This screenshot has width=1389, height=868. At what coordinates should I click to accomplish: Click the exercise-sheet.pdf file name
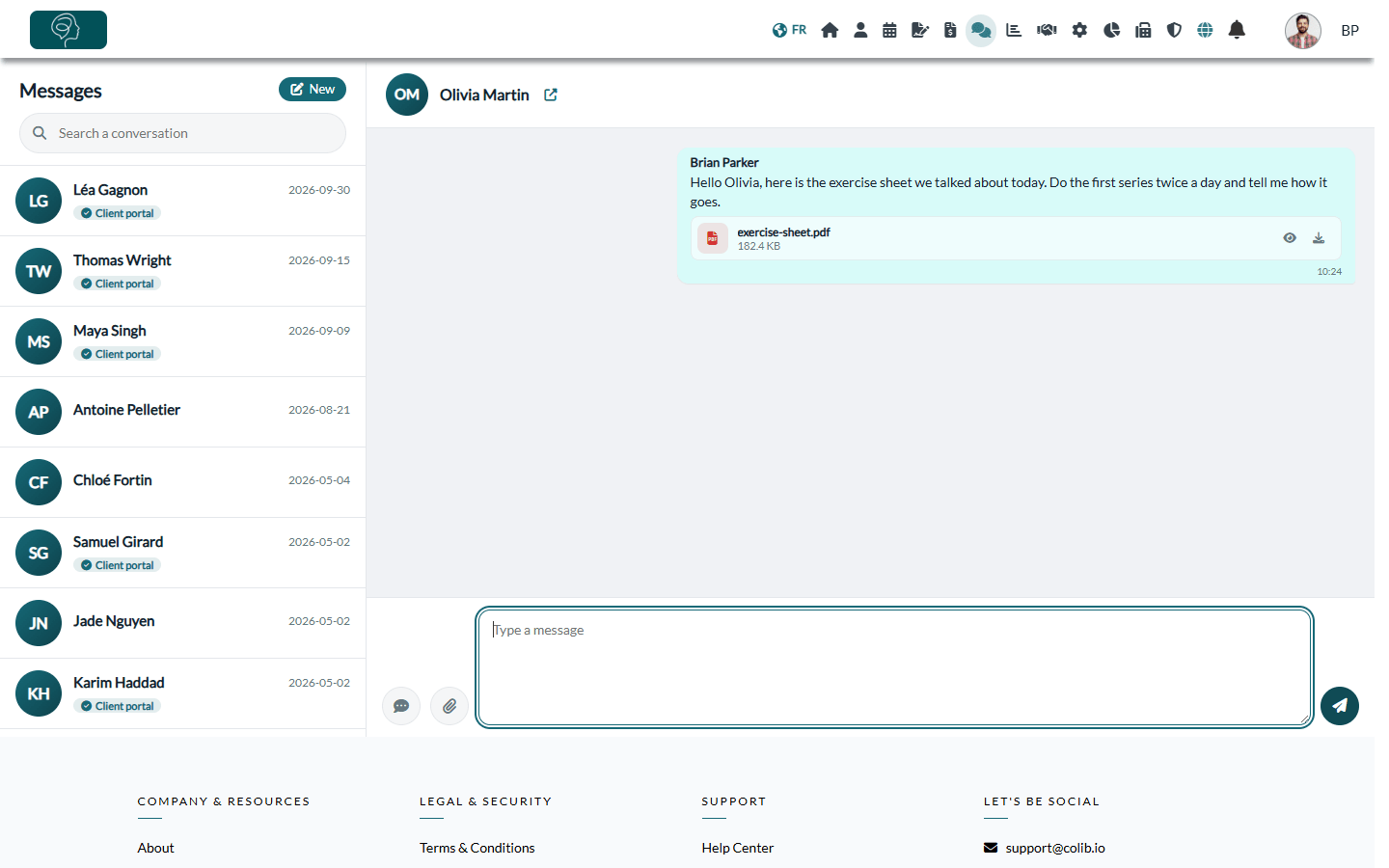[783, 232]
